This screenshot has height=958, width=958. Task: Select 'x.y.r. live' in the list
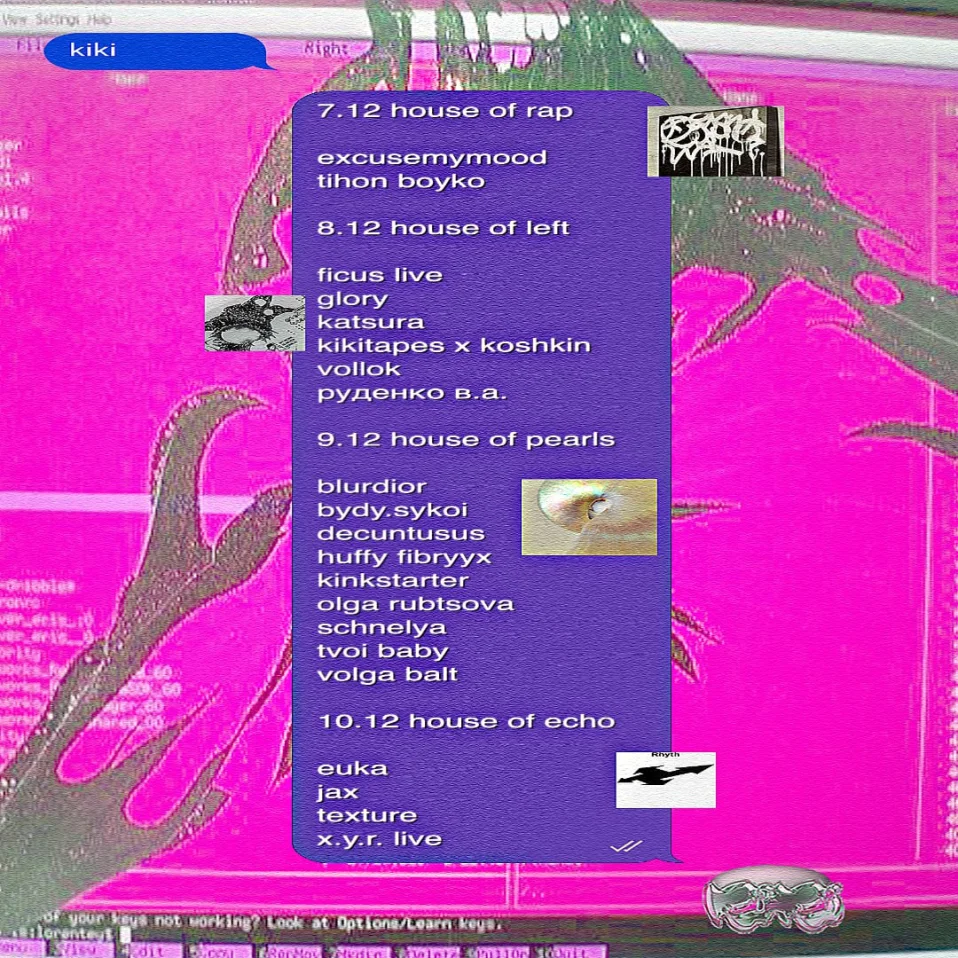(379, 839)
